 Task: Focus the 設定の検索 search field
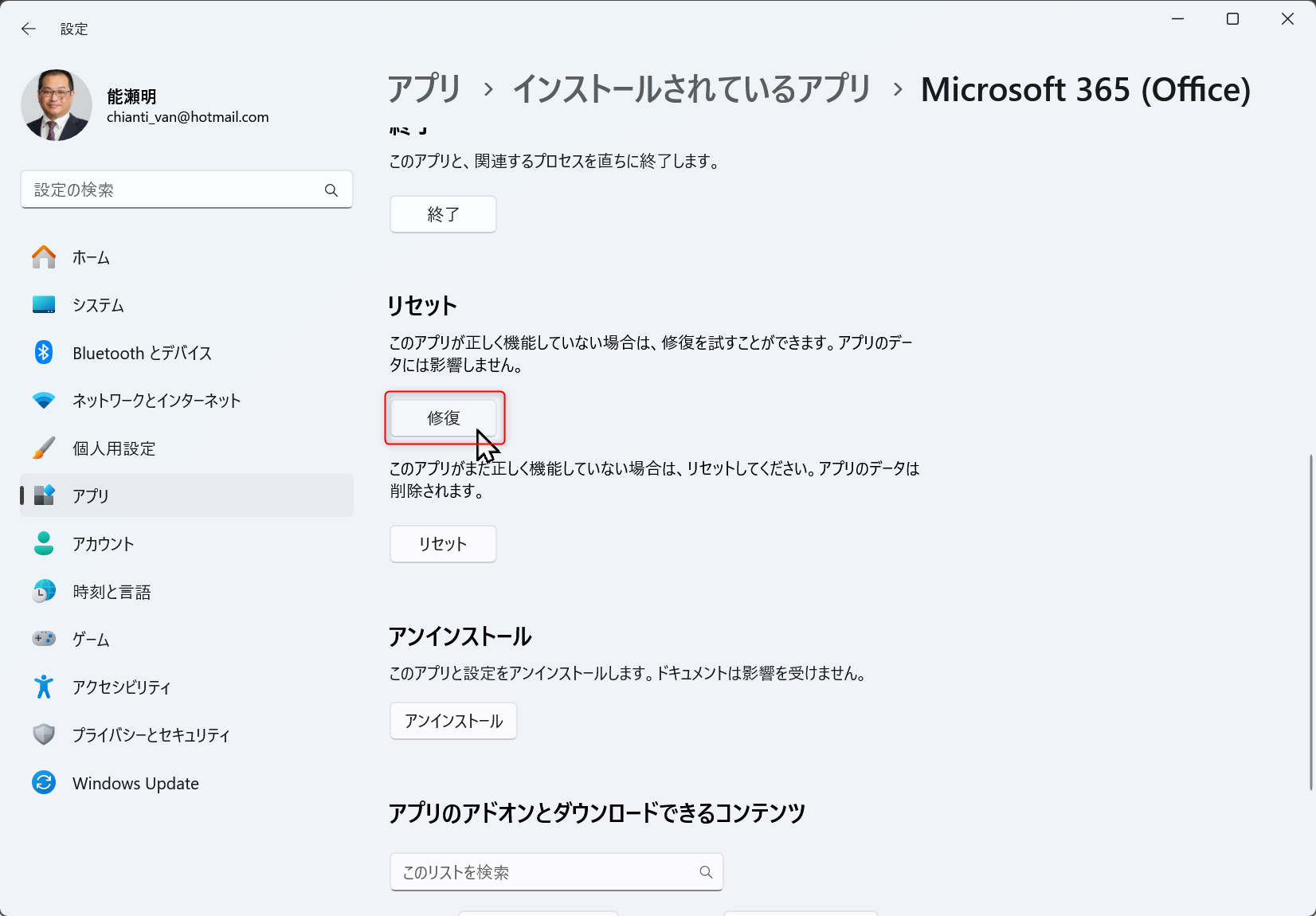pos(186,190)
